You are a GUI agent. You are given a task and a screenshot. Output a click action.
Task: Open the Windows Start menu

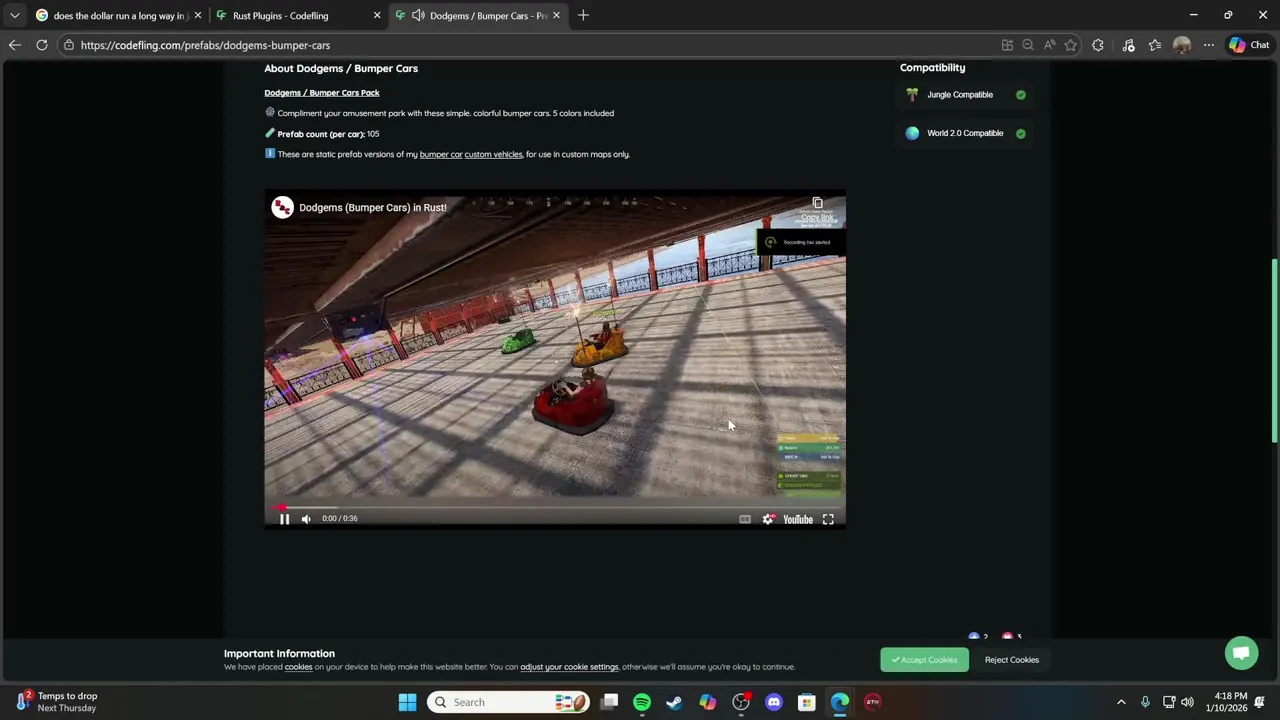point(407,702)
